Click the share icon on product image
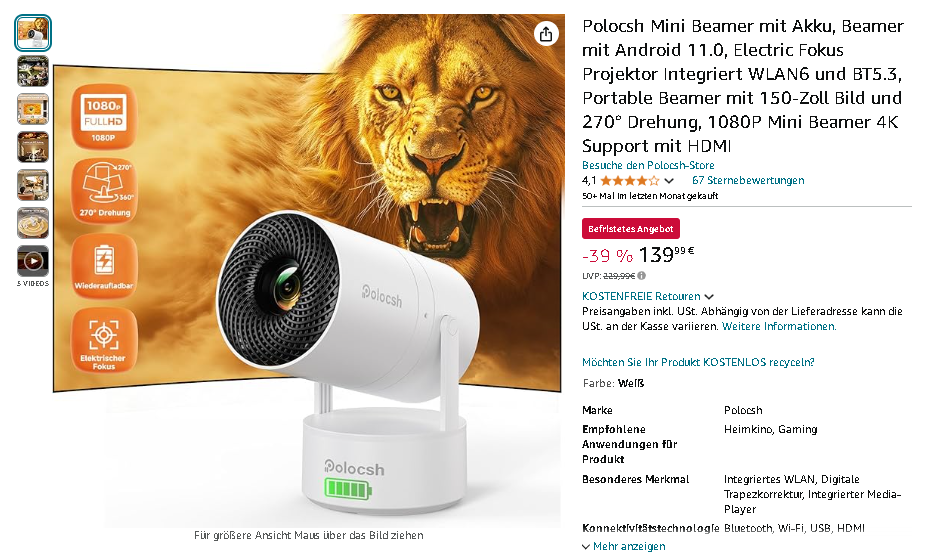 [x=546, y=34]
